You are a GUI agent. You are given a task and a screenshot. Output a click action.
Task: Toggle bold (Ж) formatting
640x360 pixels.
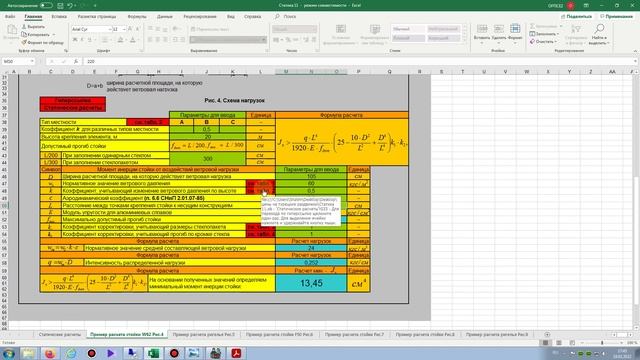pos(75,40)
